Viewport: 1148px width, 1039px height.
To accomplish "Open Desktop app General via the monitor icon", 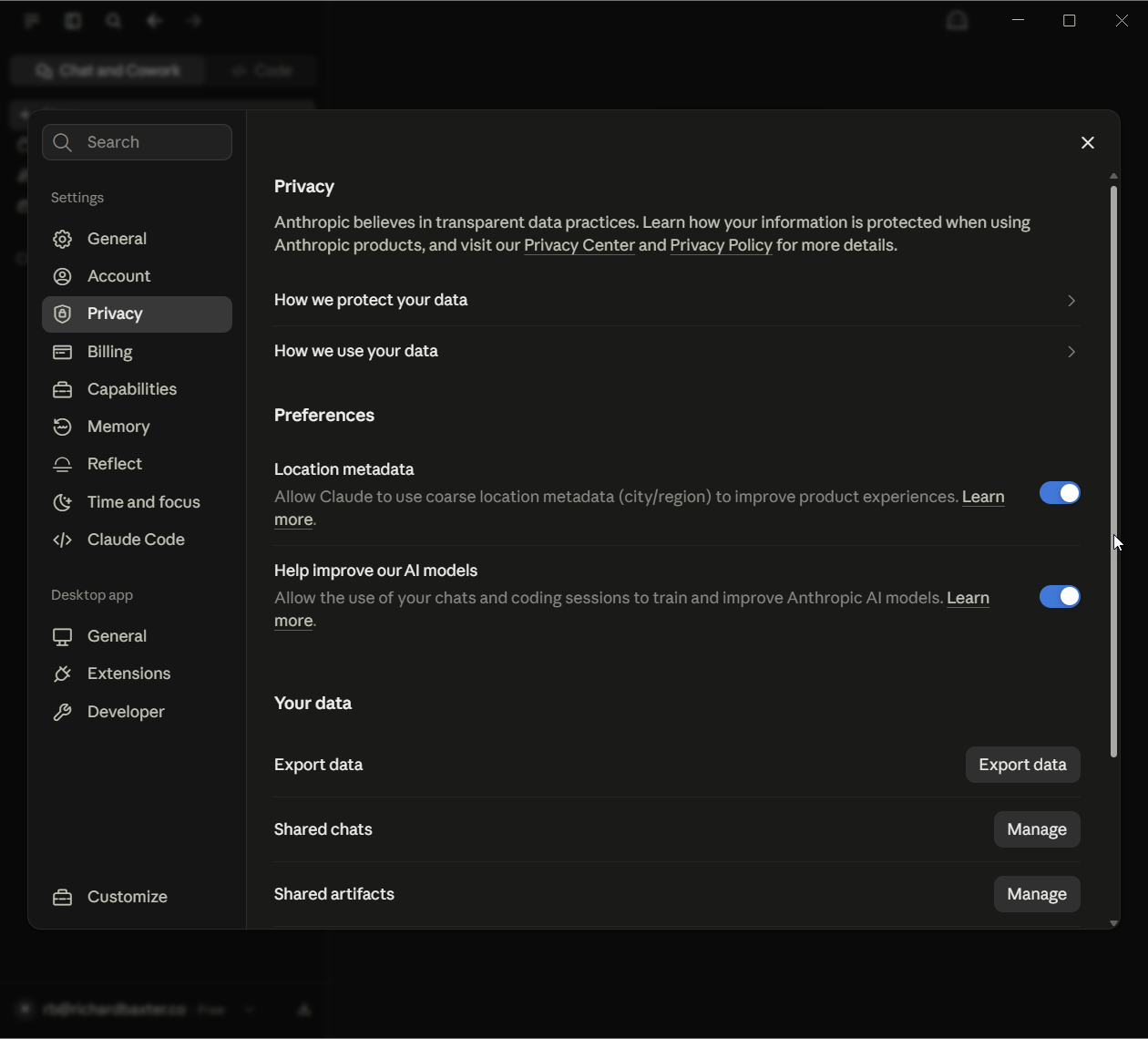I will tap(62, 636).
